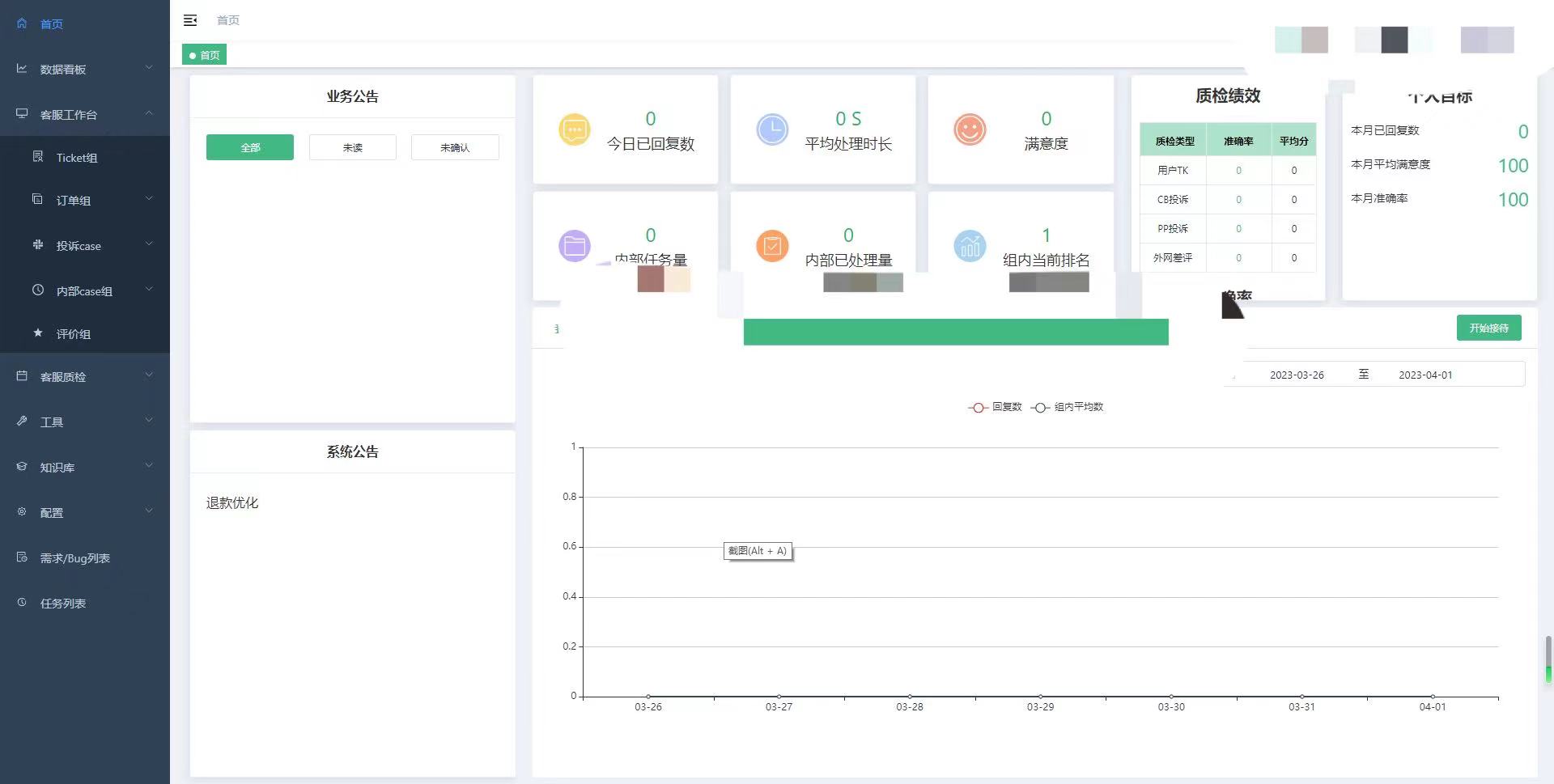Click the 首页 breadcrumb text

(228, 20)
